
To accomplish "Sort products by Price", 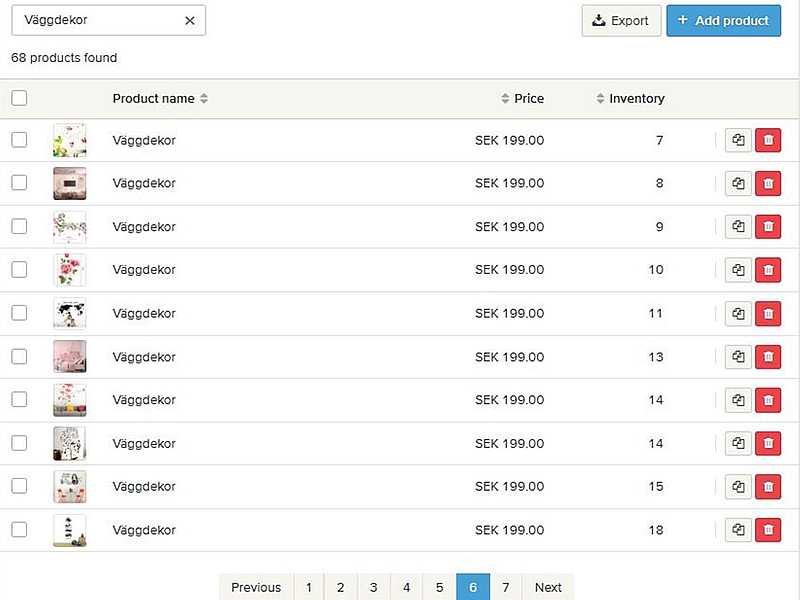I will [x=523, y=99].
